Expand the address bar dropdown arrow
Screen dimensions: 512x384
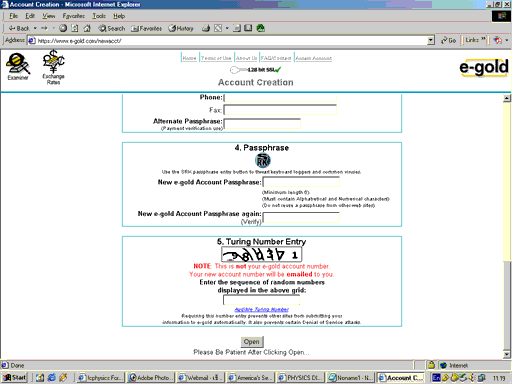pos(431,40)
